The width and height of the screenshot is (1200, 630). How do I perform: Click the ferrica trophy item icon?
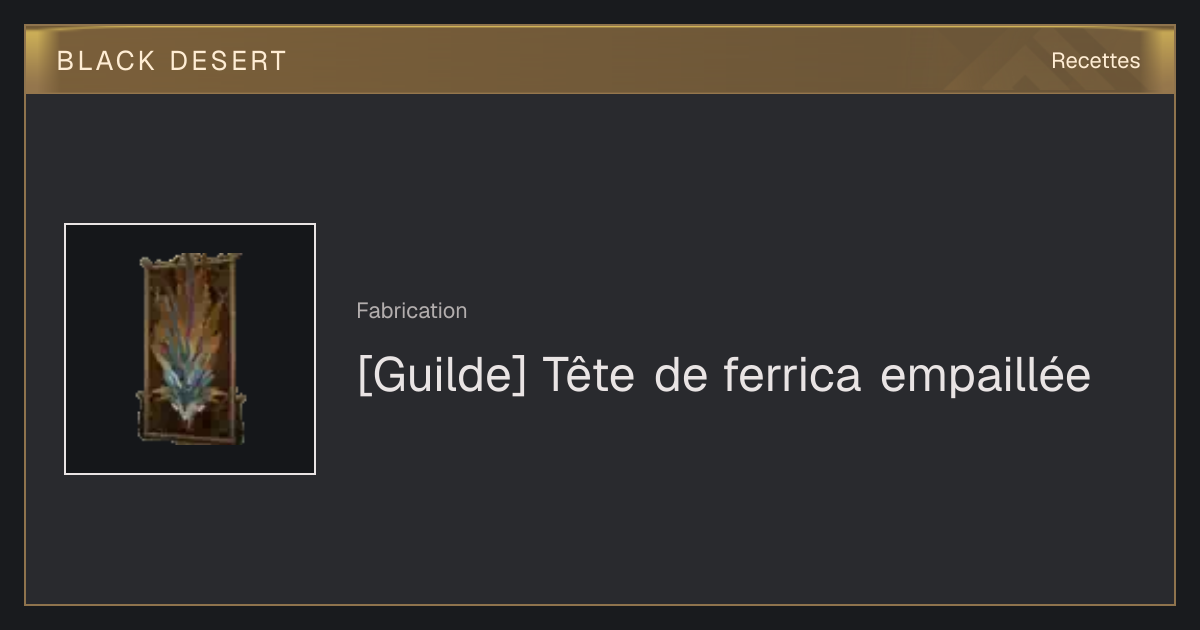tap(190, 349)
